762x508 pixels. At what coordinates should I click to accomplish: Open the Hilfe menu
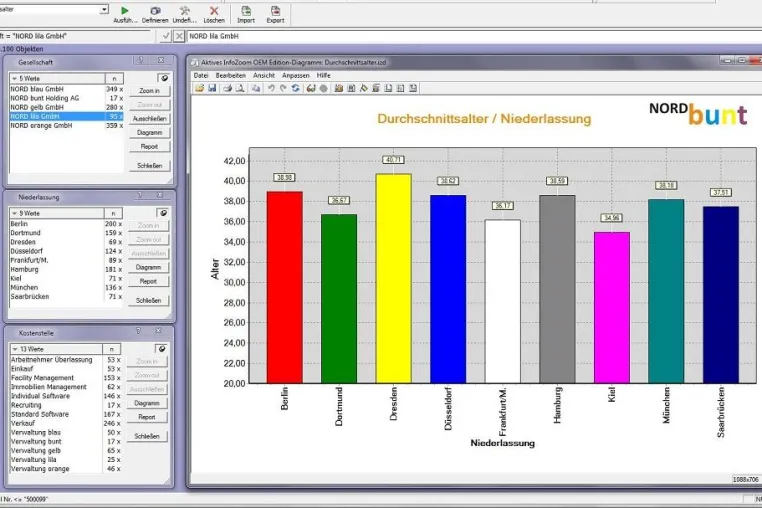tap(323, 75)
